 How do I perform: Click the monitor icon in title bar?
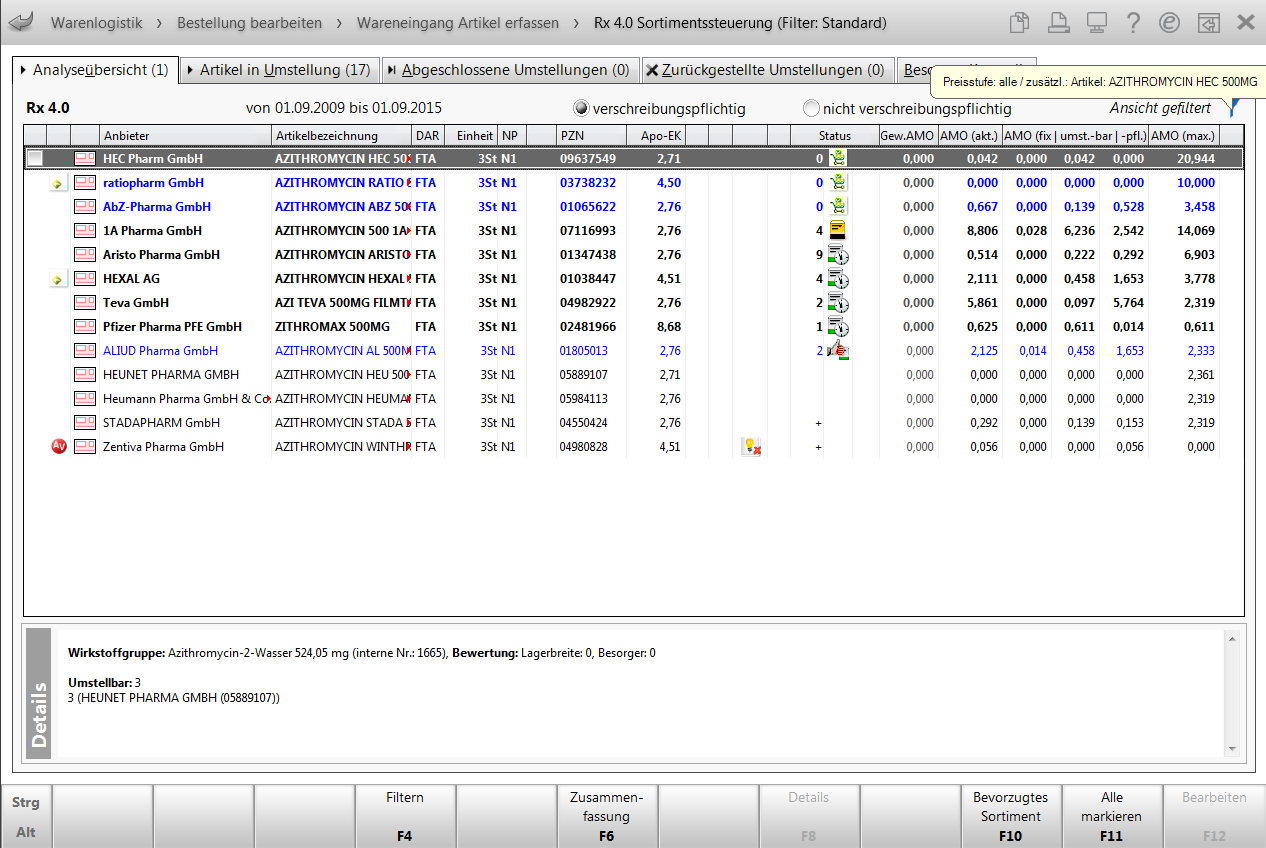tap(1096, 22)
